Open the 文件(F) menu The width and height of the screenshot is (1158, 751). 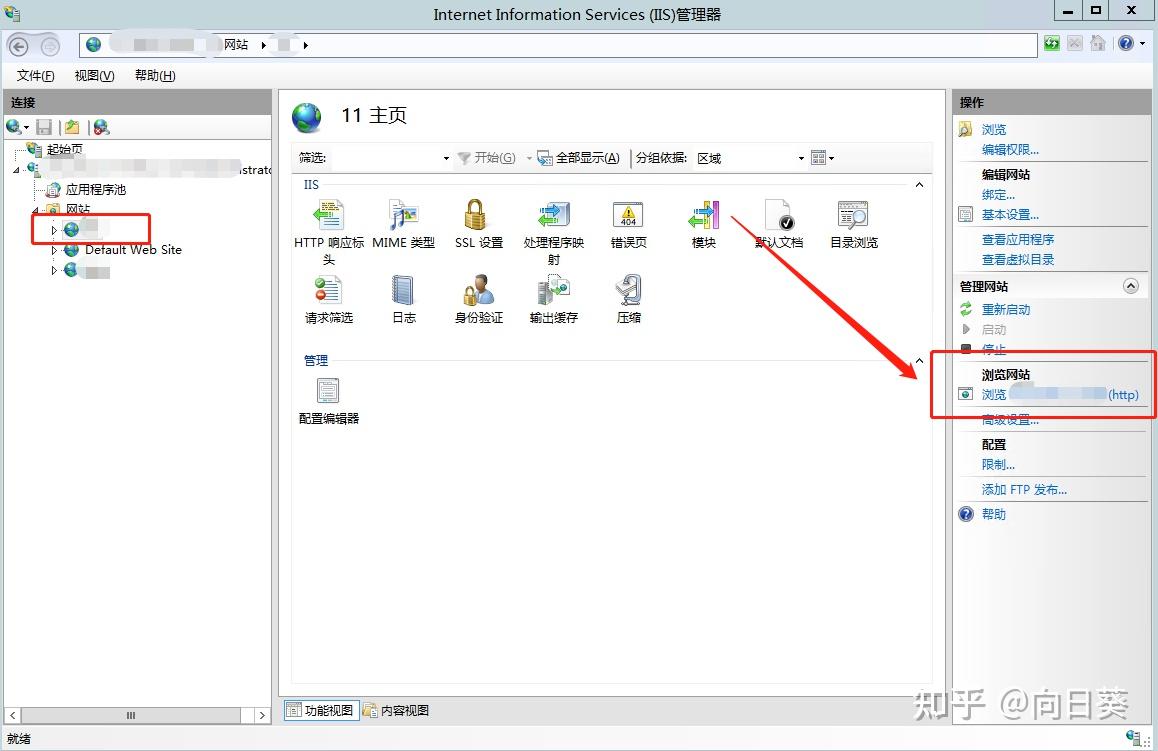(x=35, y=75)
